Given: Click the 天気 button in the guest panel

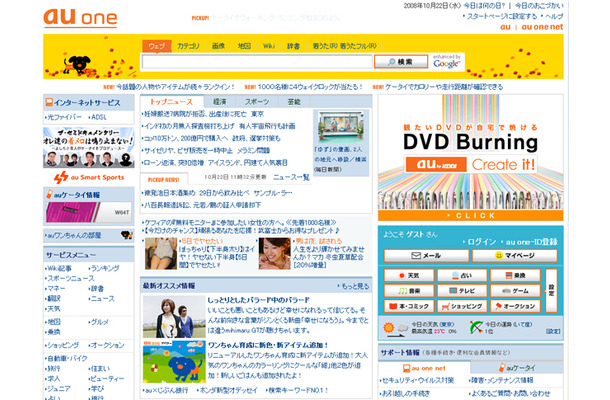Looking at the screenshot, I should pyautogui.click(x=409, y=275).
